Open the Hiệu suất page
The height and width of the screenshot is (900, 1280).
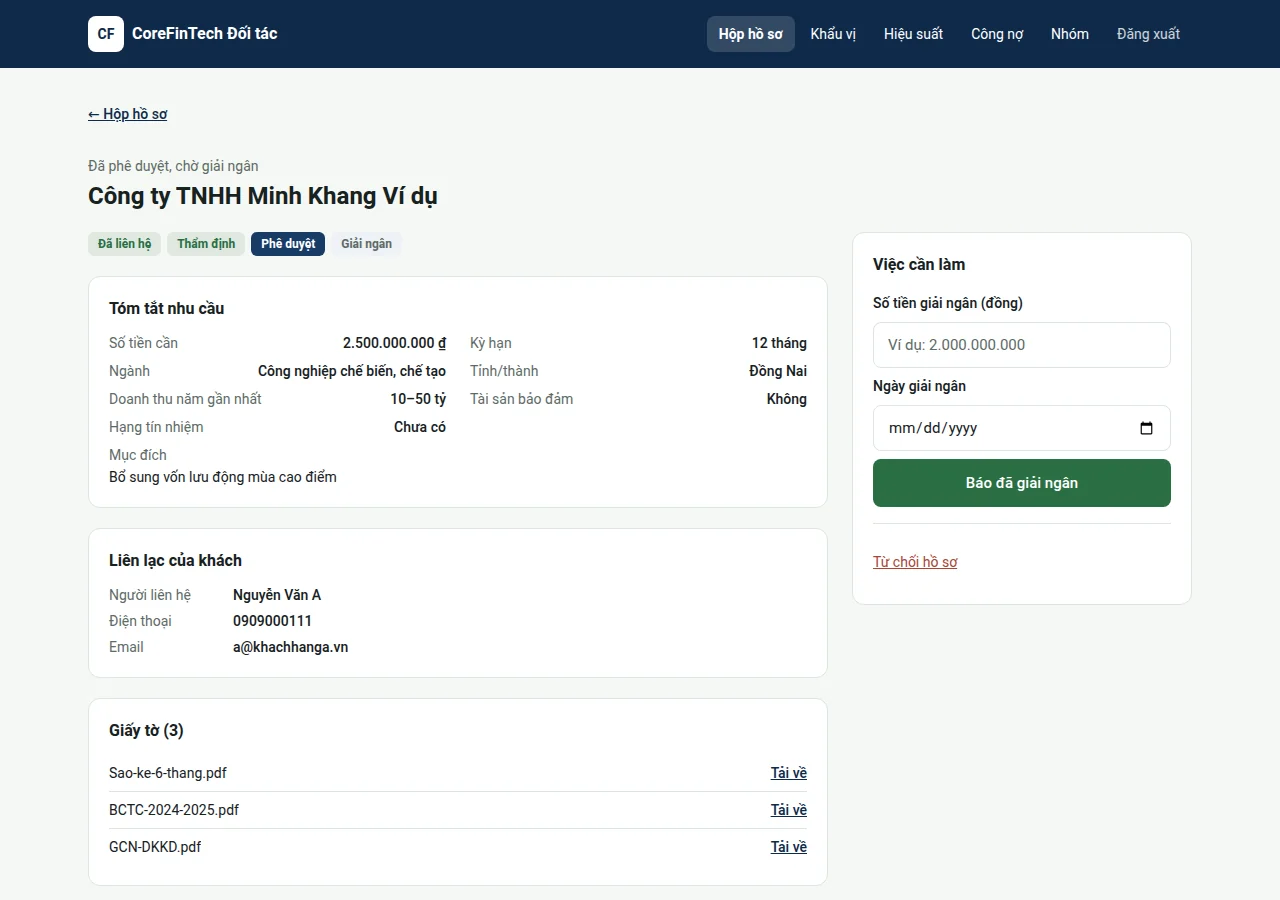[x=913, y=34]
